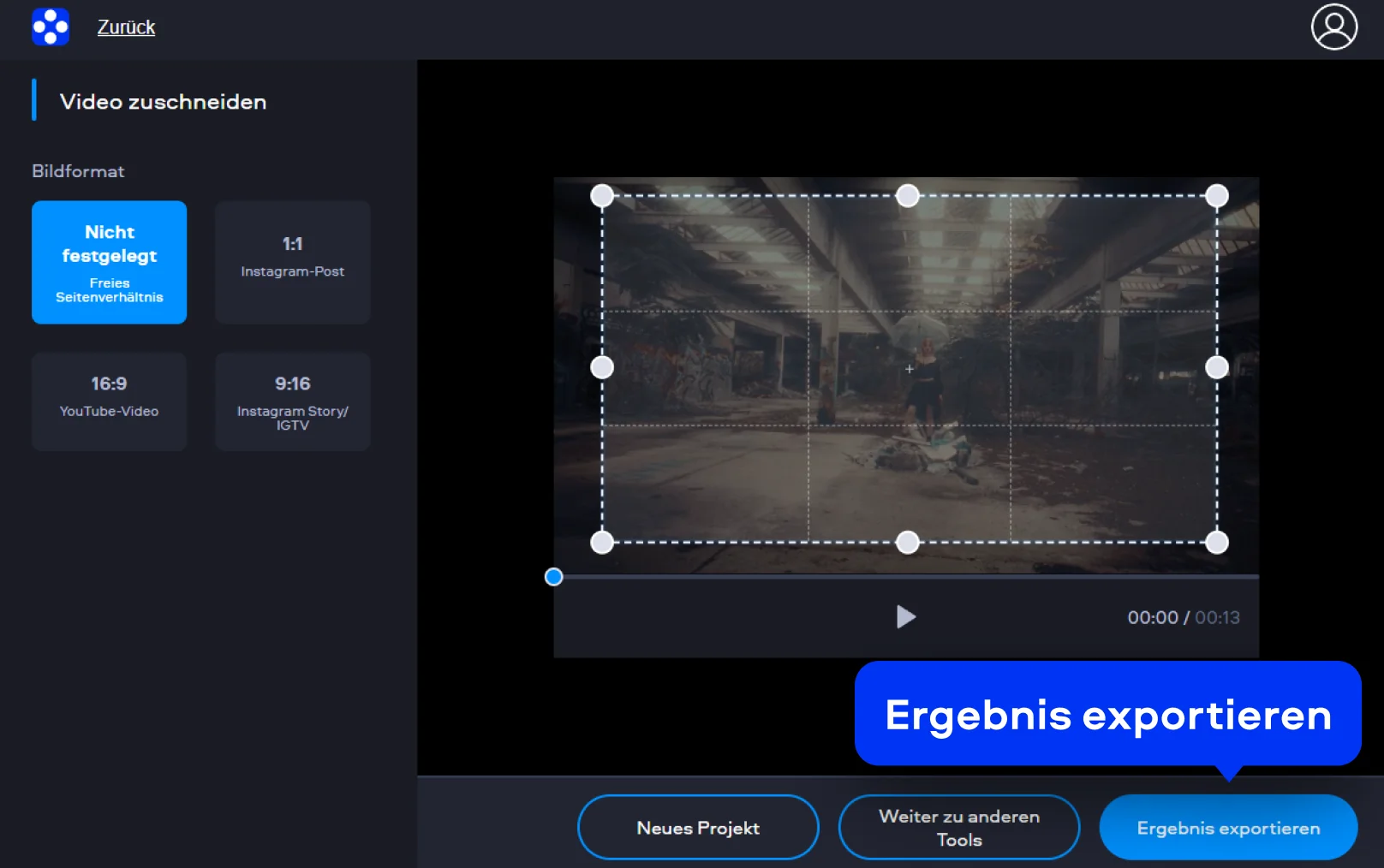Click the top-right crop corner handle
The image size is (1384, 868).
pos(1216,196)
